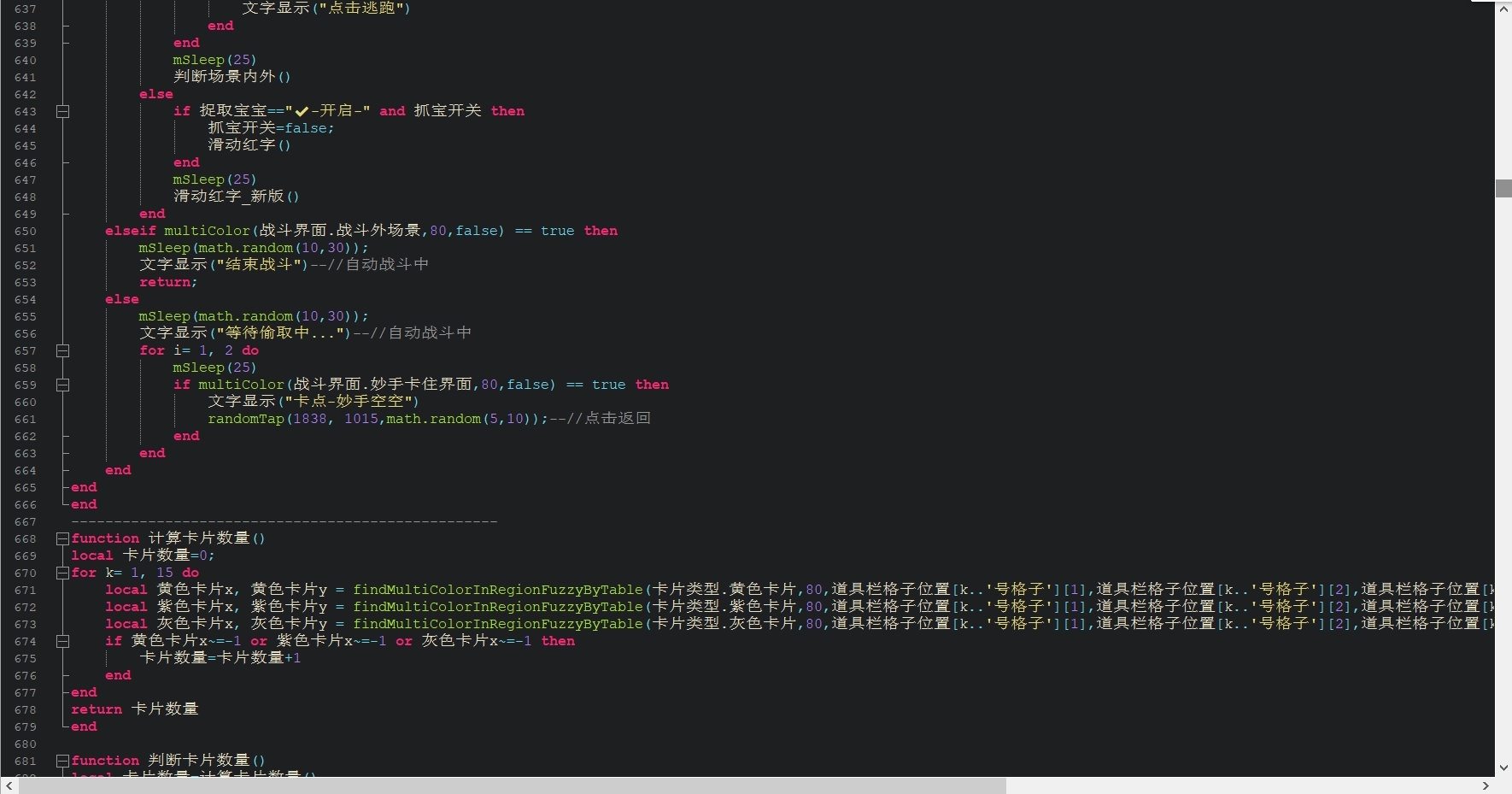This screenshot has width=1512, height=794.
Task: Collapse the for k loop at line 670
Action: [x=62, y=573]
